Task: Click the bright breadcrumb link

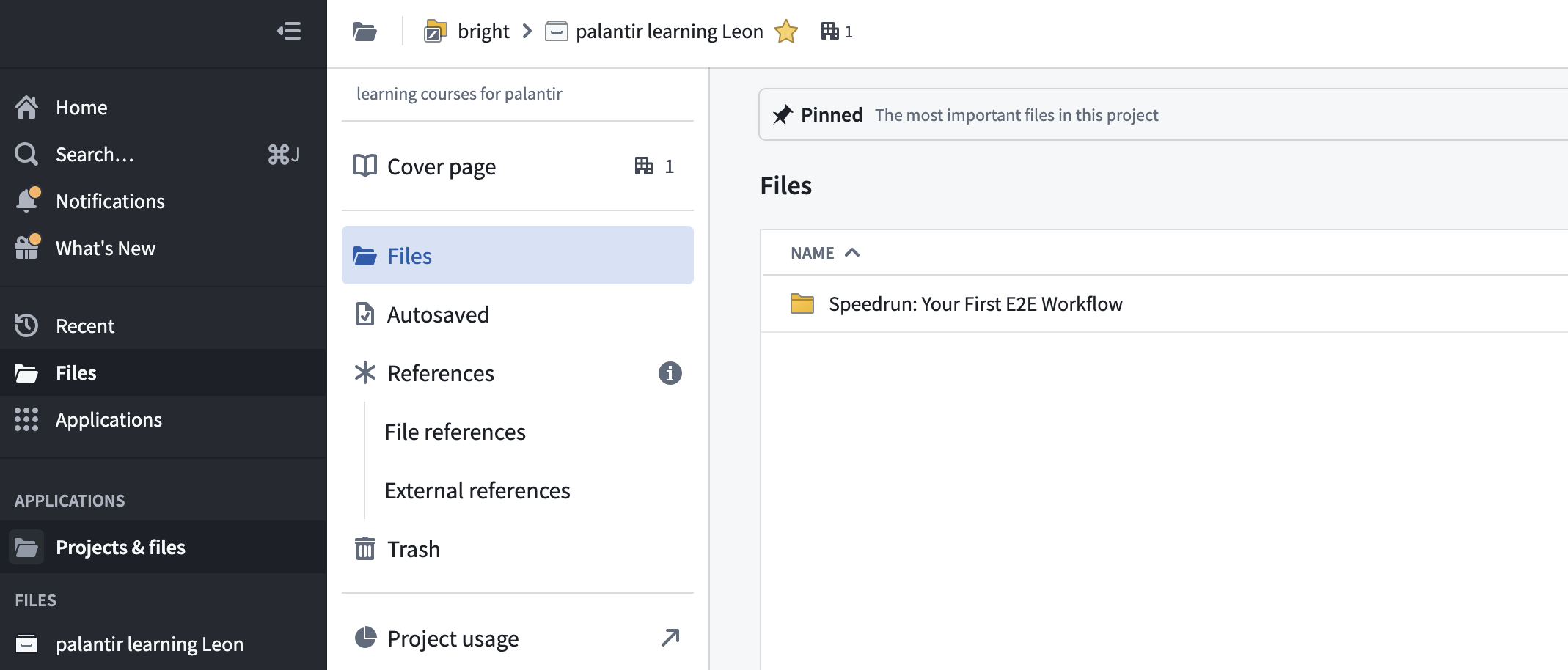Action: [x=483, y=32]
